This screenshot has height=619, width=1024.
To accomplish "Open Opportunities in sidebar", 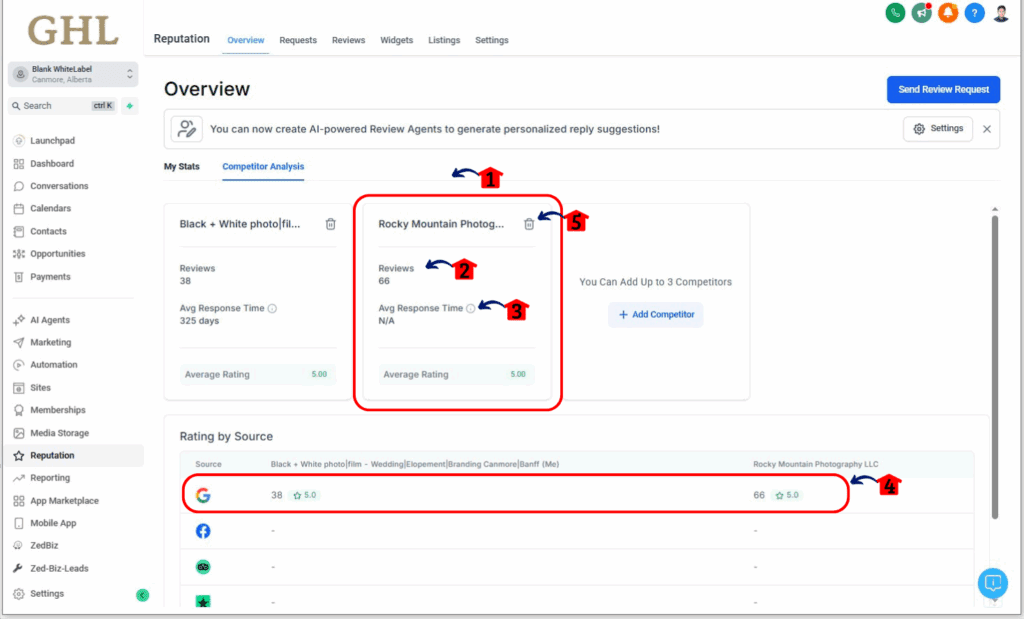I will 57,253.
